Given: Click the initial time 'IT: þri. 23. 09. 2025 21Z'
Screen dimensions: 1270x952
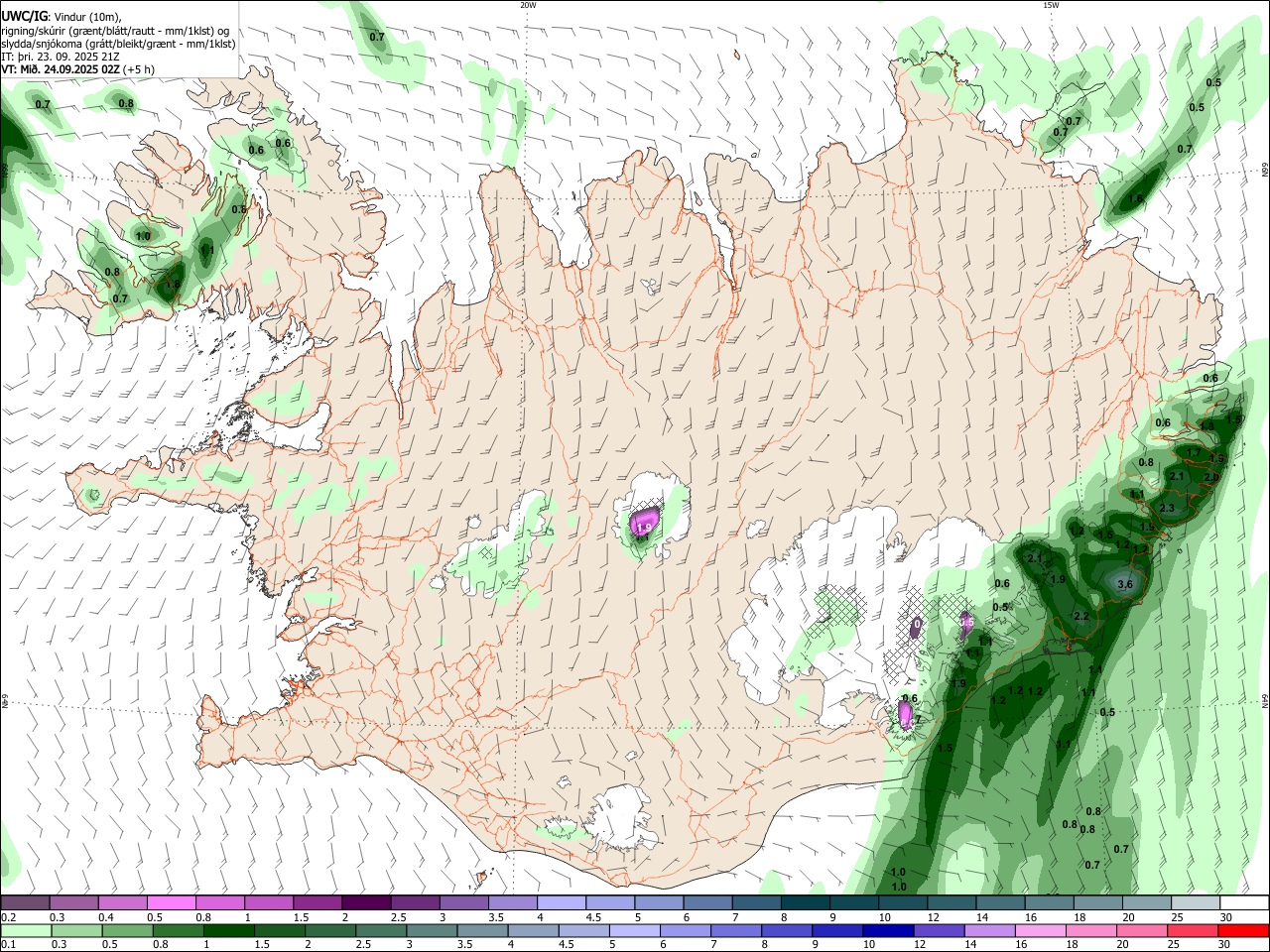Looking at the screenshot, I should (61, 57).
